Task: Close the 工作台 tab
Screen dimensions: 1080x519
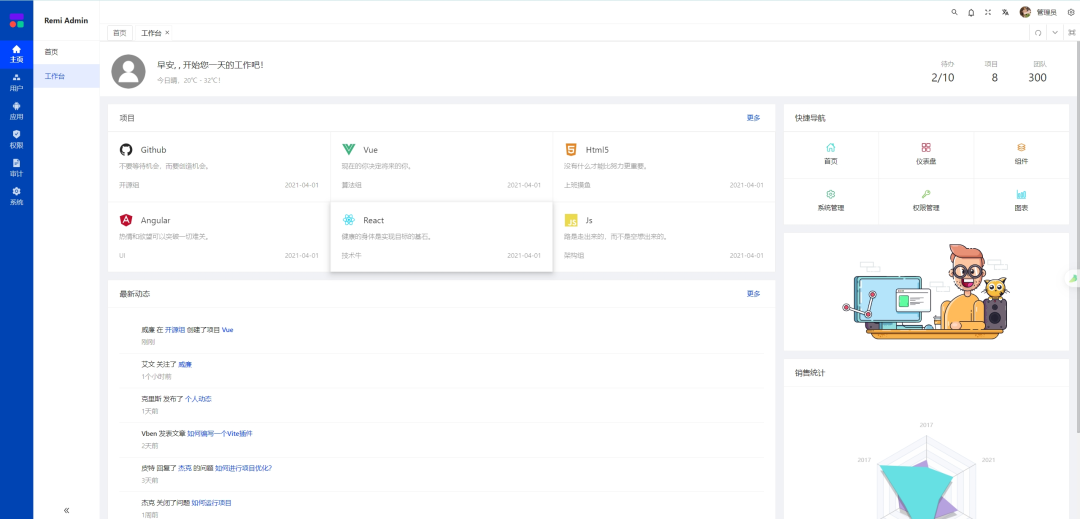Action: (167, 33)
